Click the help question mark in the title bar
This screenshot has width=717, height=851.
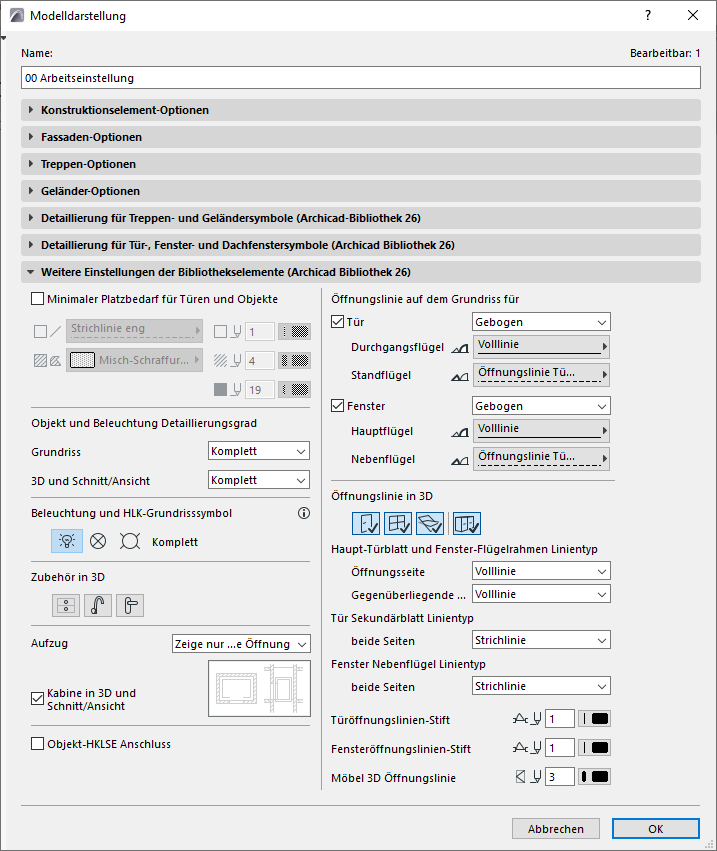click(648, 15)
